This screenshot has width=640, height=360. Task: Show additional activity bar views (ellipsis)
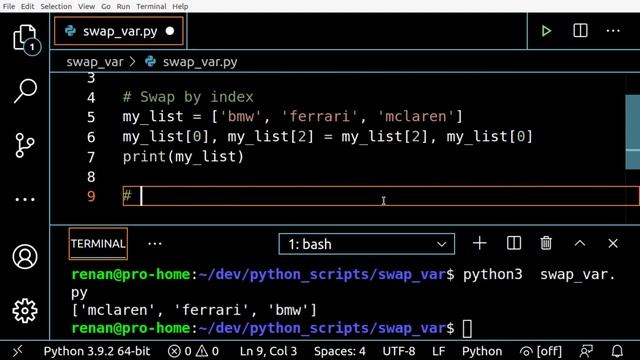click(25, 200)
